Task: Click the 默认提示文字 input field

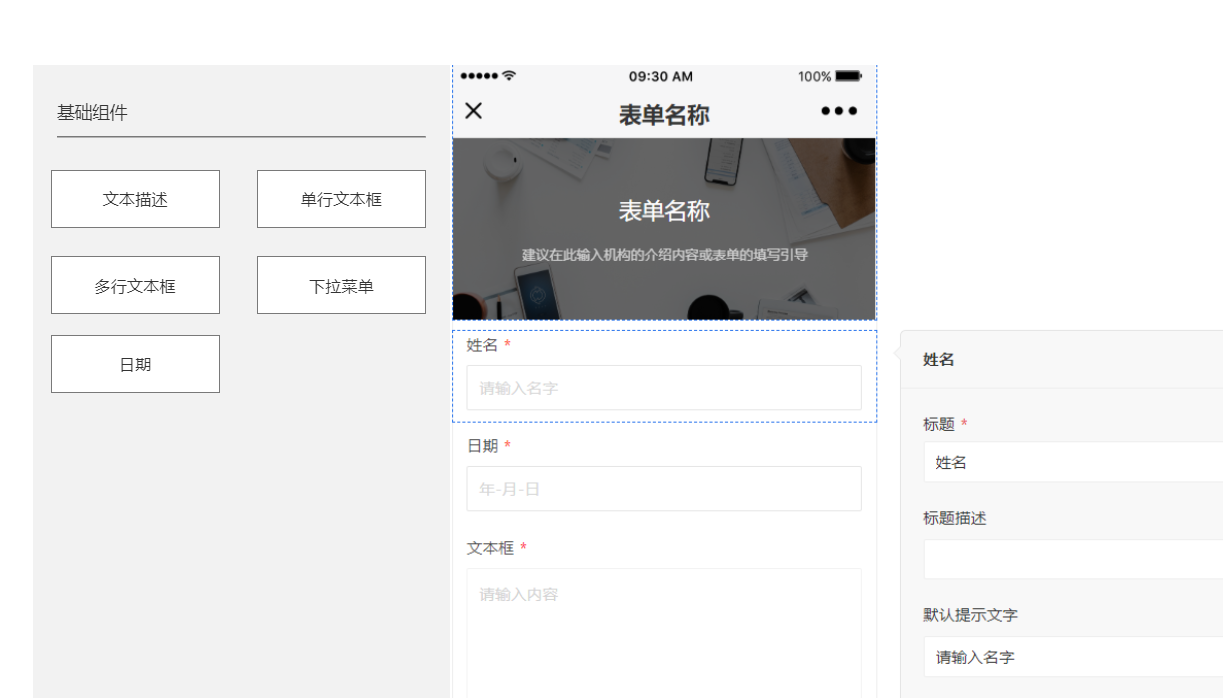Action: coord(1073,657)
